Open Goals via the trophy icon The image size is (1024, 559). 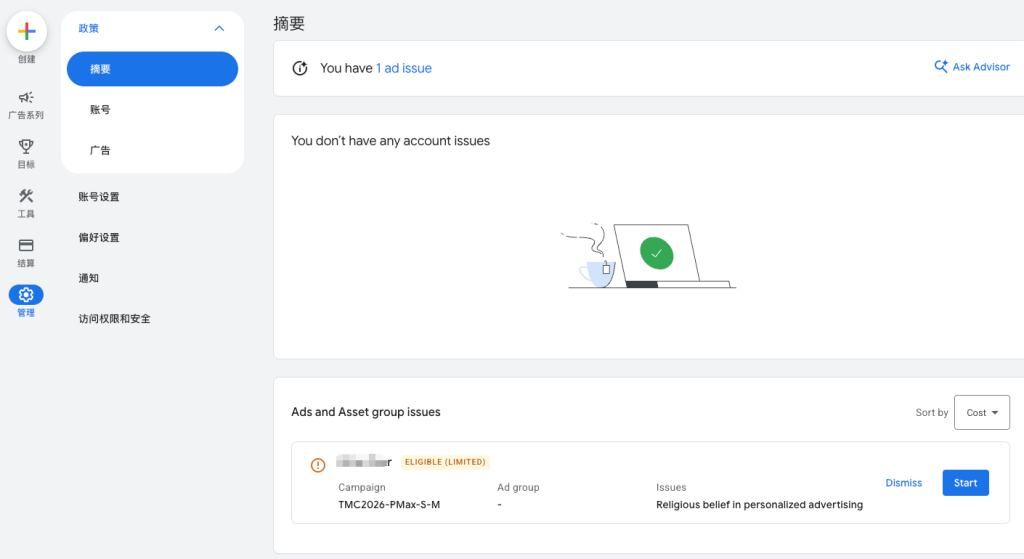pyautogui.click(x=26, y=147)
